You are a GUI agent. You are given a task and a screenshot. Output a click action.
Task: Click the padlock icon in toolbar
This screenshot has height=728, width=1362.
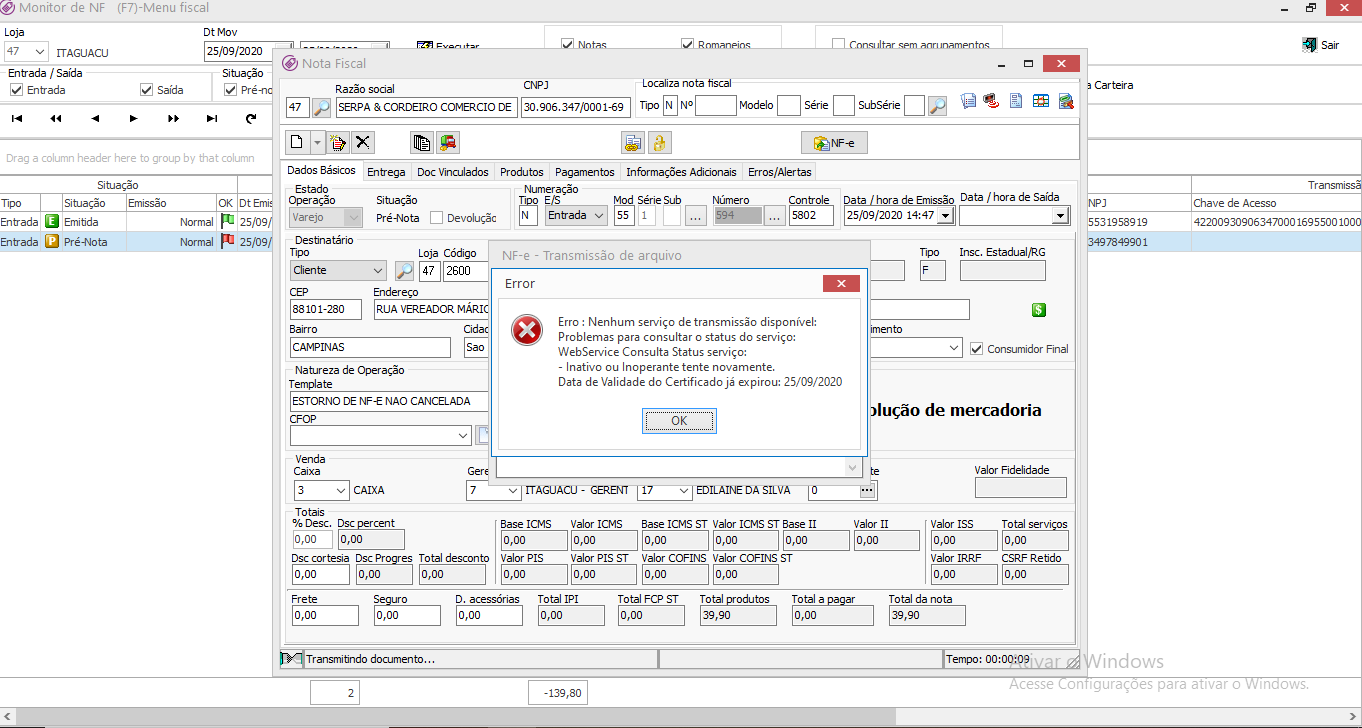tap(659, 143)
